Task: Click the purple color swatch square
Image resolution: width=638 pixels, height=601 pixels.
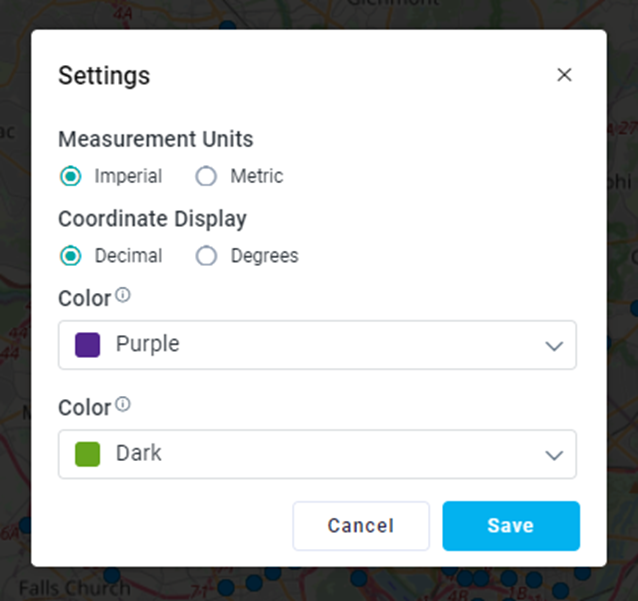Action: 88,345
